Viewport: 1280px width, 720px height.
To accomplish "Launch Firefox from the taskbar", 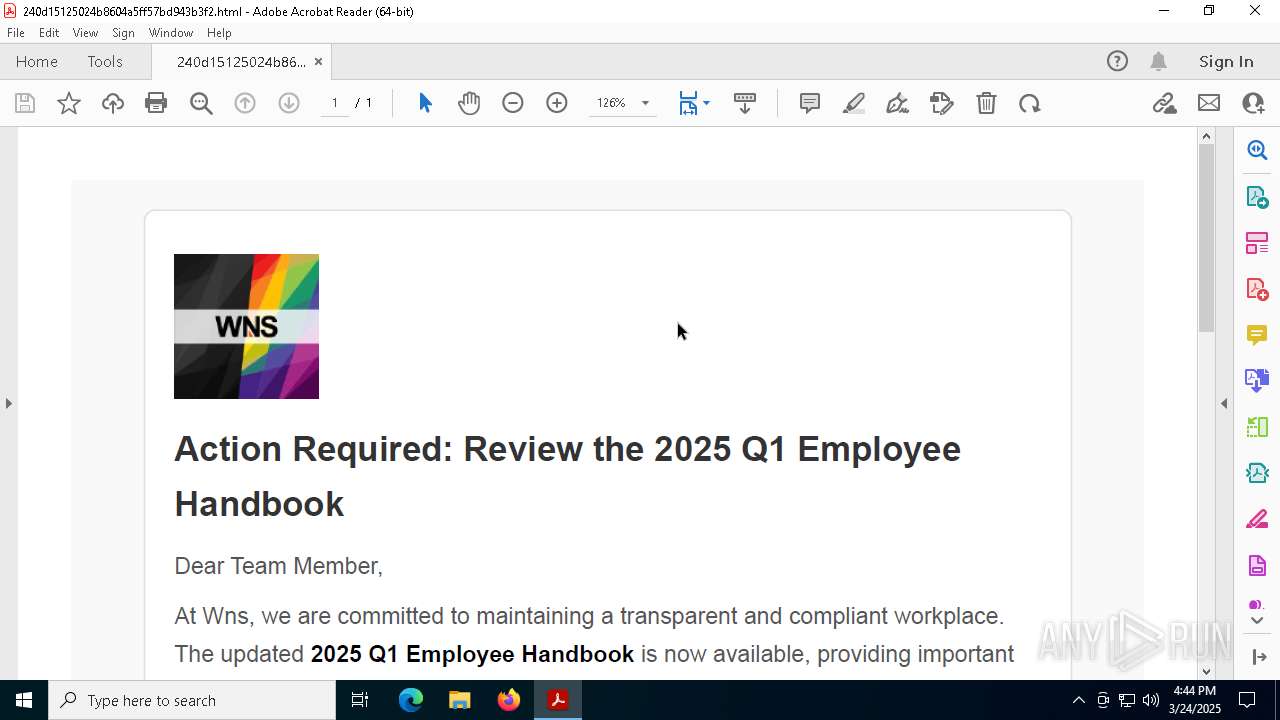I will pyautogui.click(x=509, y=700).
